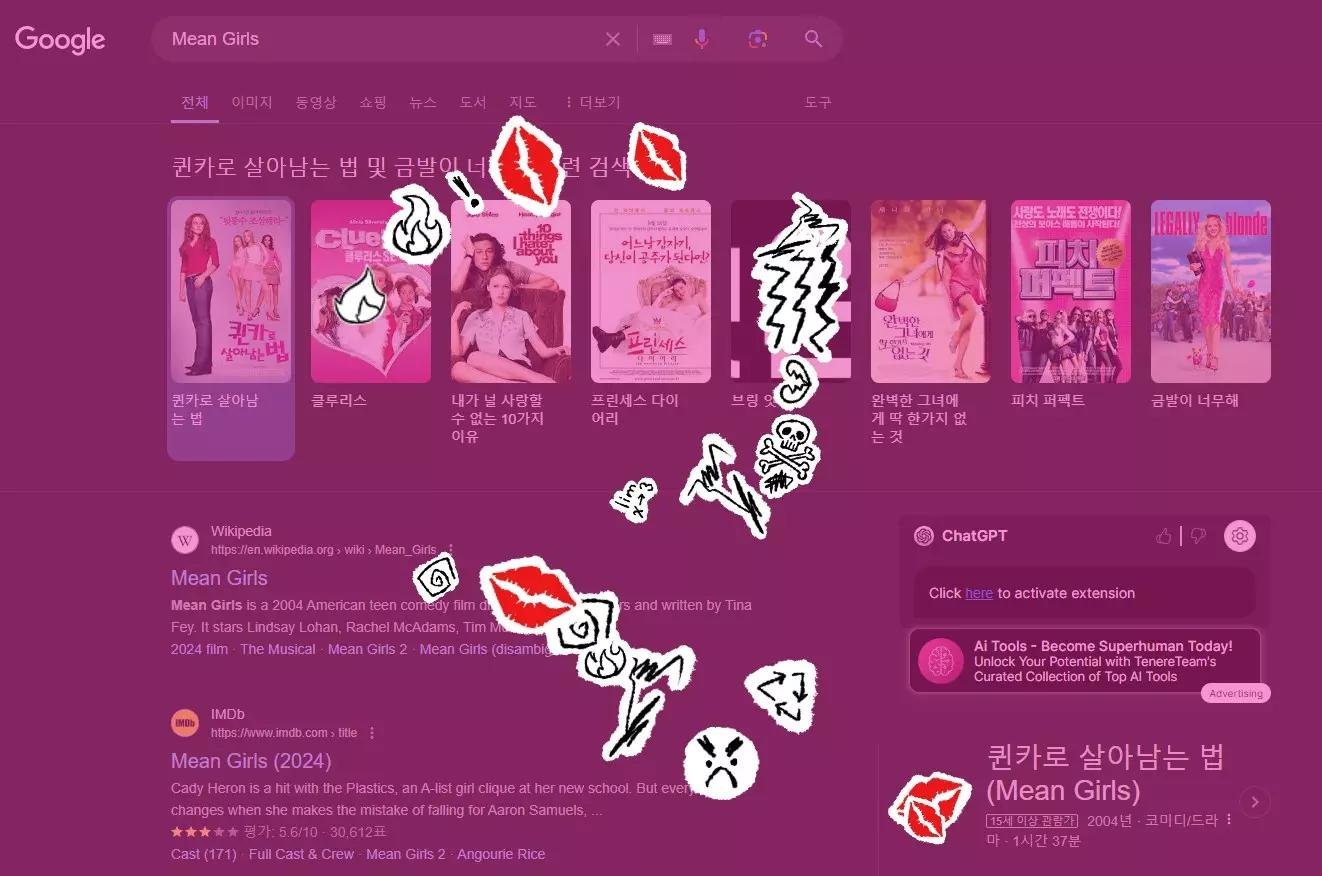The width and height of the screenshot is (1322, 876).
Task: Tap the microphone icon for voice search
Action: [x=702, y=38]
